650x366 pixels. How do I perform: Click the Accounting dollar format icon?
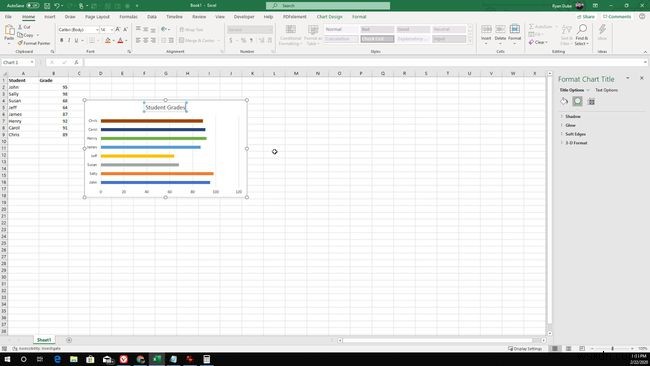tap(230, 40)
